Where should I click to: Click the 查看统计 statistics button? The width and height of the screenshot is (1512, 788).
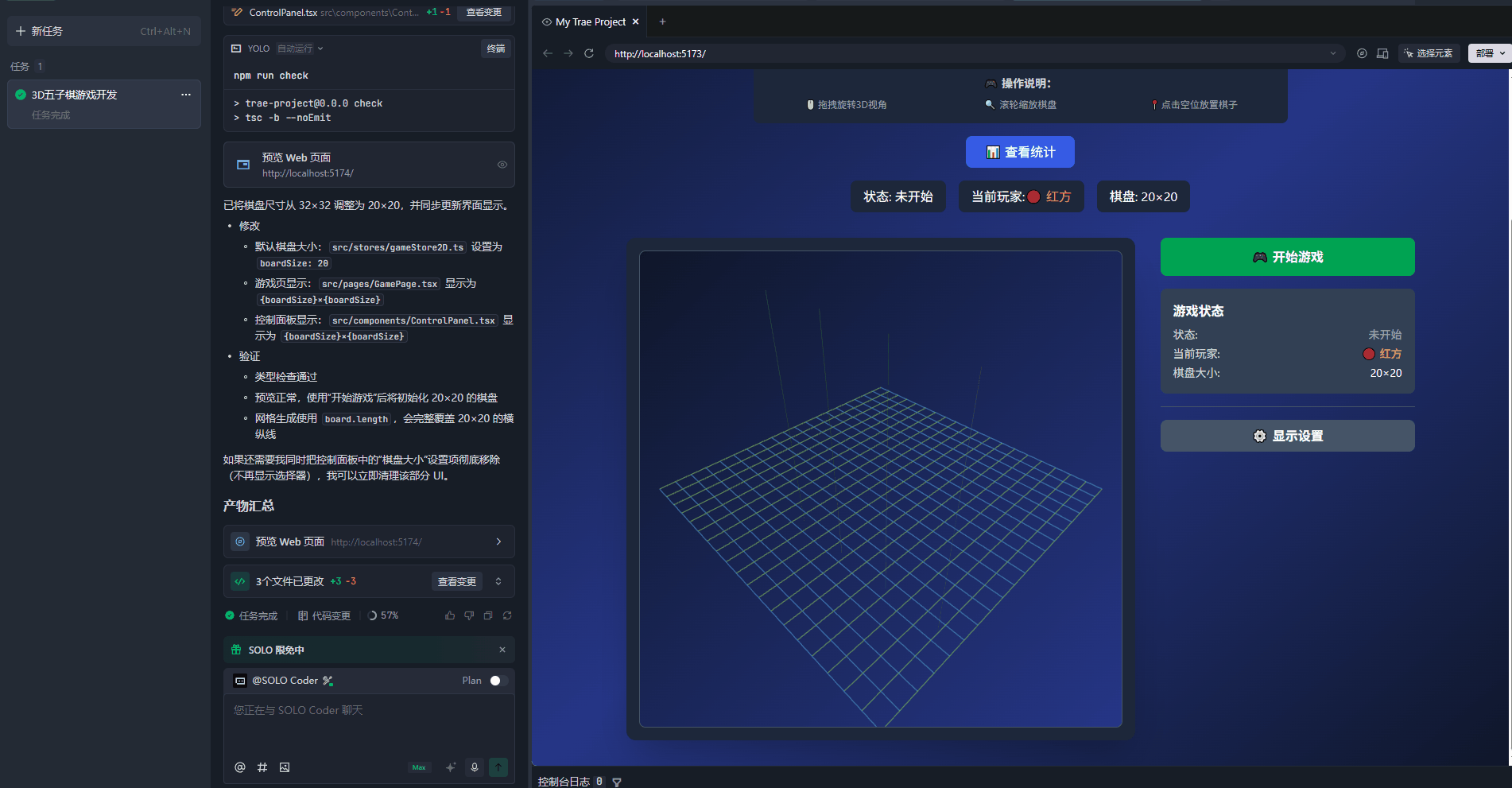(x=1020, y=152)
